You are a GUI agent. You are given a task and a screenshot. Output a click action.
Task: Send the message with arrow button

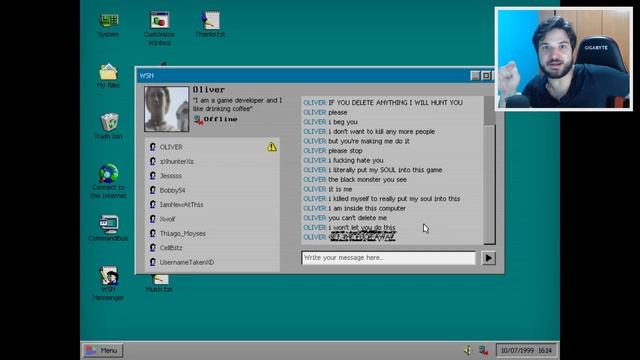(x=489, y=258)
